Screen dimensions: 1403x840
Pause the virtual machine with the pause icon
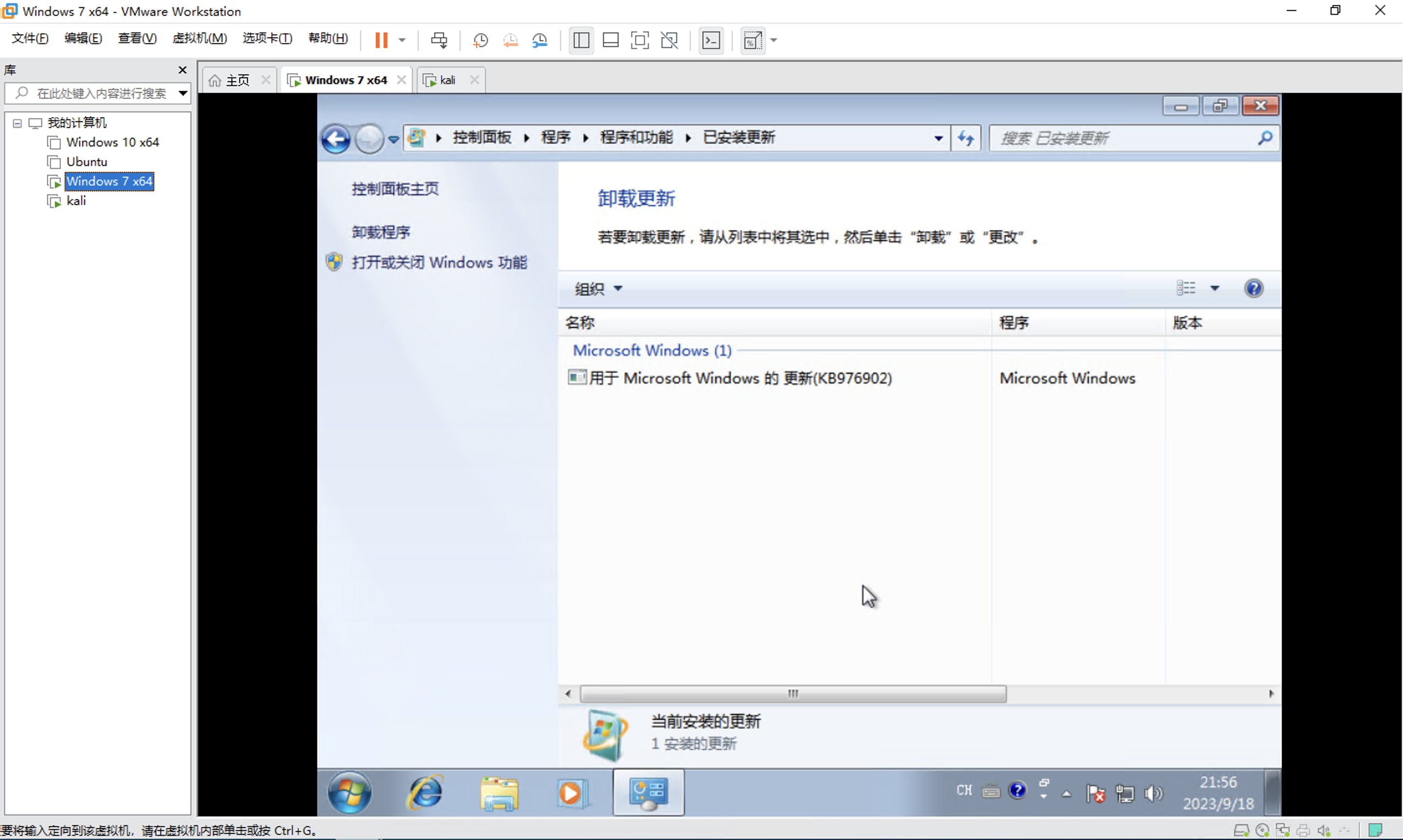(381, 40)
